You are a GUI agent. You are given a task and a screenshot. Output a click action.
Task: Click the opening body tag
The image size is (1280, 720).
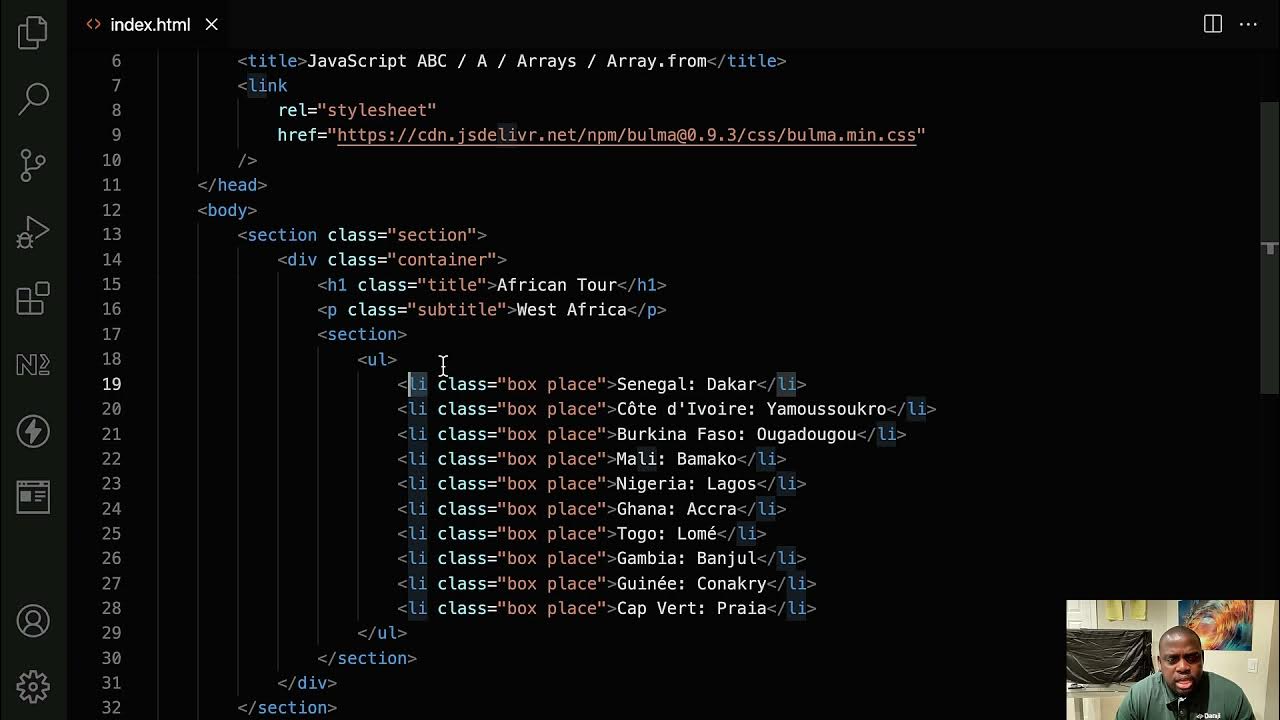(227, 210)
